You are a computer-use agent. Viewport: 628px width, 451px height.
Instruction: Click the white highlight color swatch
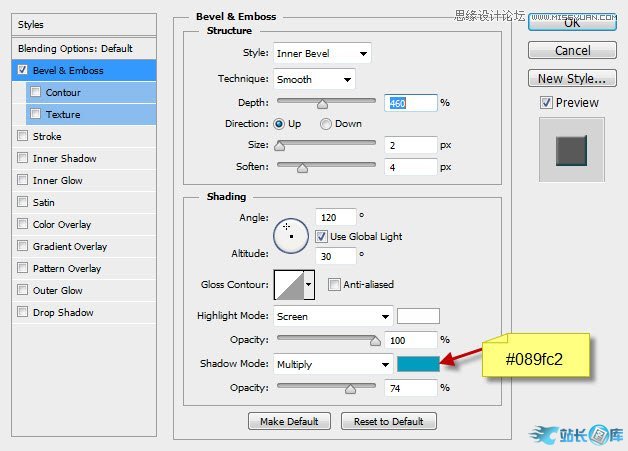pos(417,316)
